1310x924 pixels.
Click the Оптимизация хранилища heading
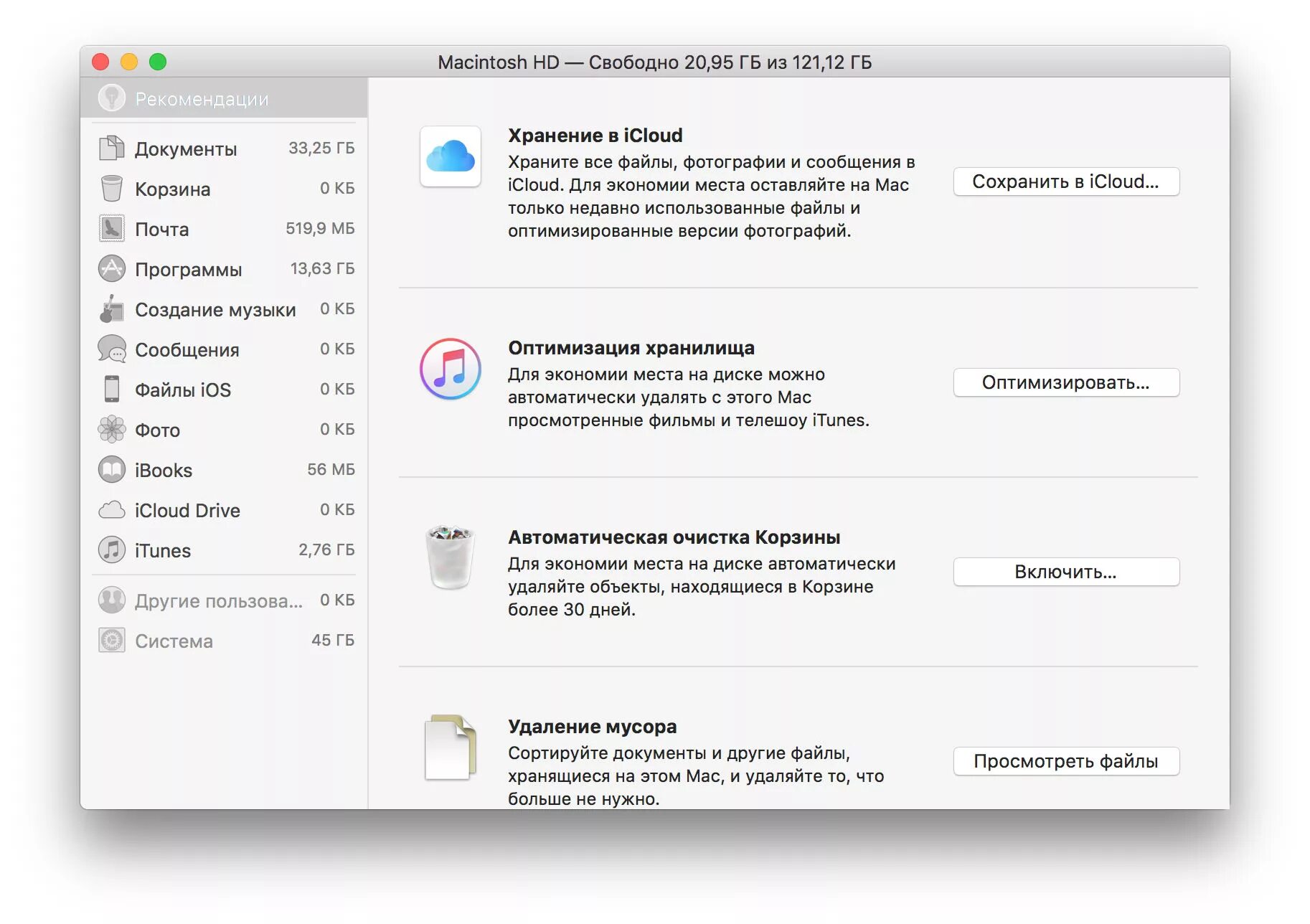[631, 348]
